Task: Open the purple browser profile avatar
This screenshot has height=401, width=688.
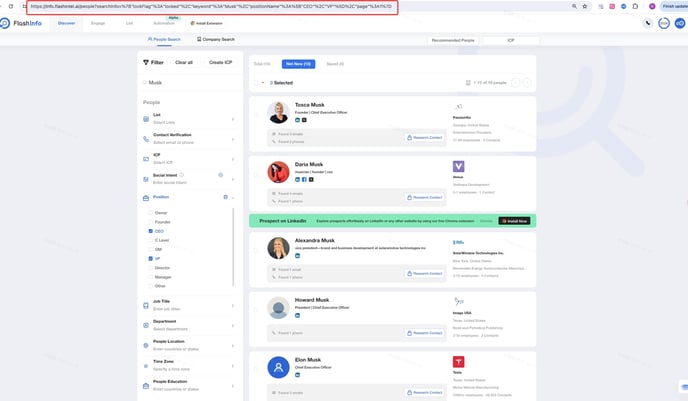Action: (652, 6)
